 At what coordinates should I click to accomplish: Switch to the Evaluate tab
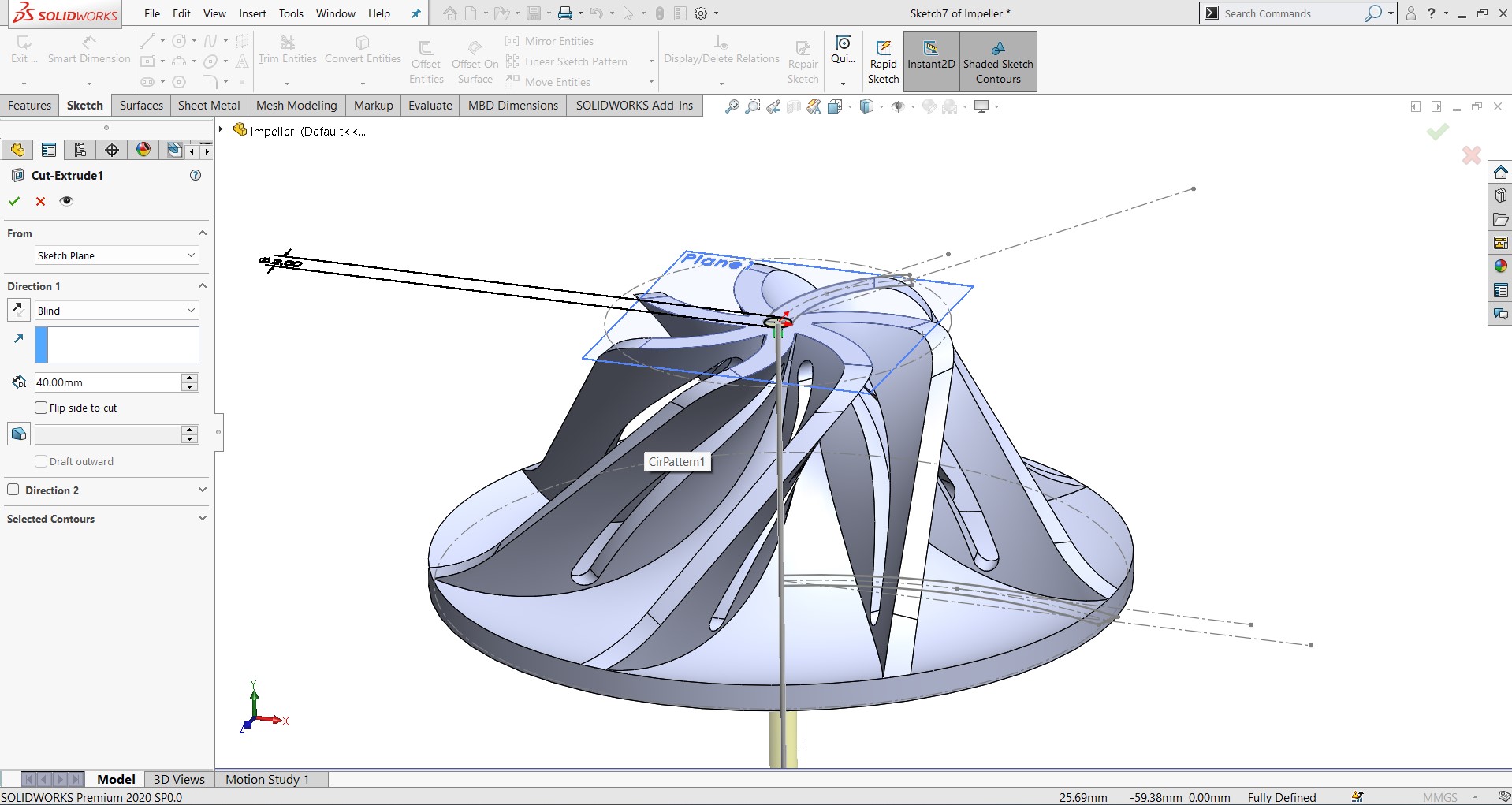click(430, 105)
